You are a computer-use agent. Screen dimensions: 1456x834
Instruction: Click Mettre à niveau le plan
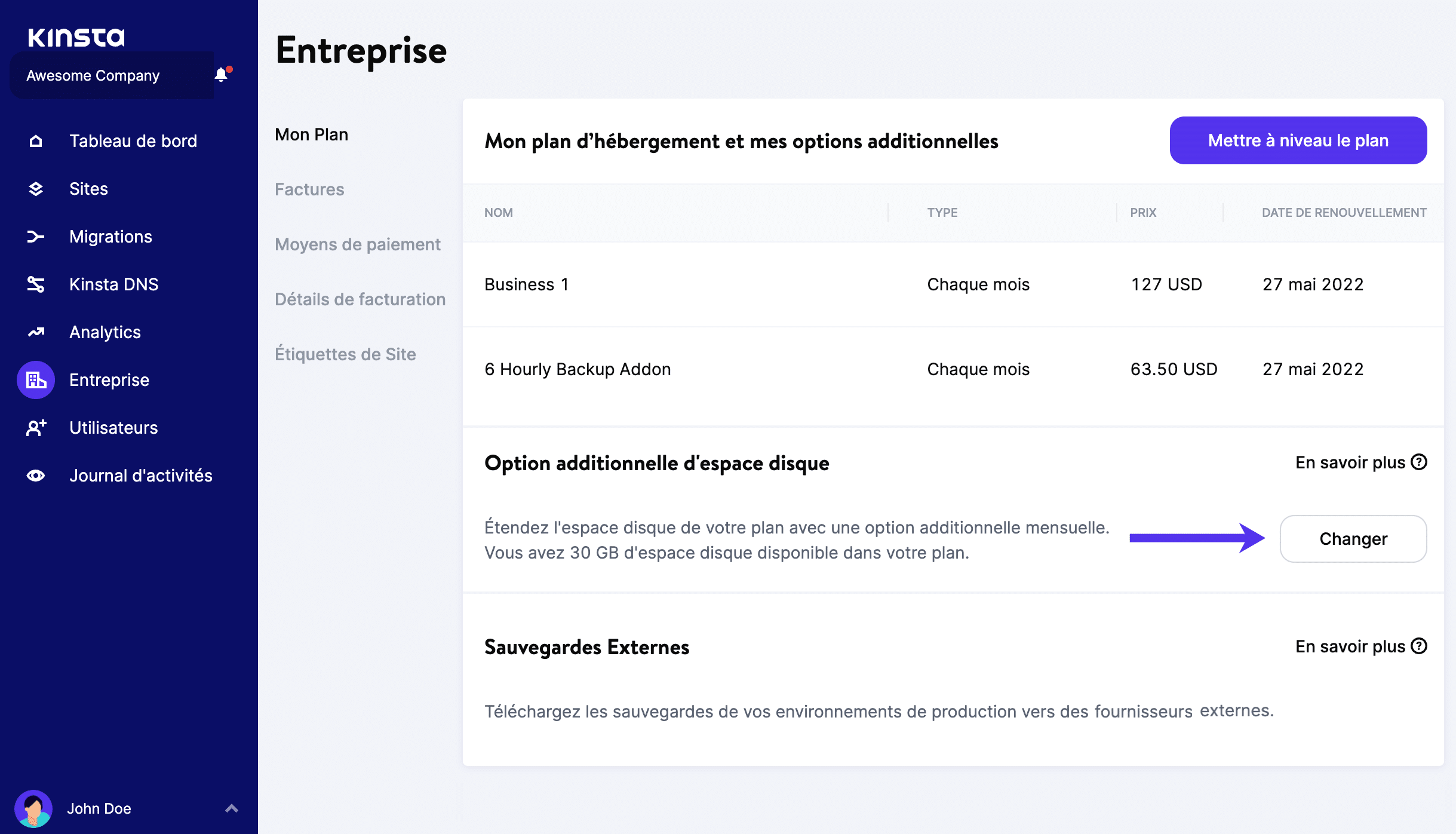pyautogui.click(x=1297, y=140)
